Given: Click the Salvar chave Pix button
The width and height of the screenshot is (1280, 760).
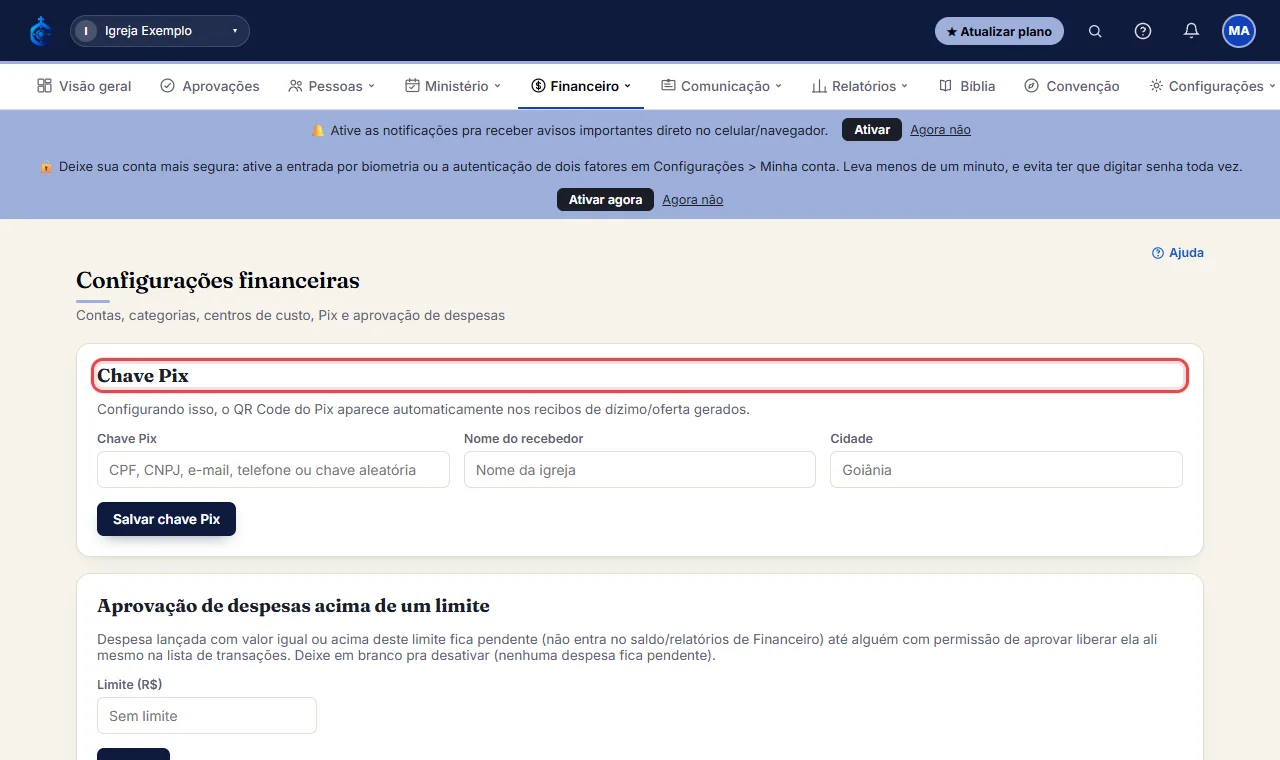Looking at the screenshot, I should coord(166,519).
